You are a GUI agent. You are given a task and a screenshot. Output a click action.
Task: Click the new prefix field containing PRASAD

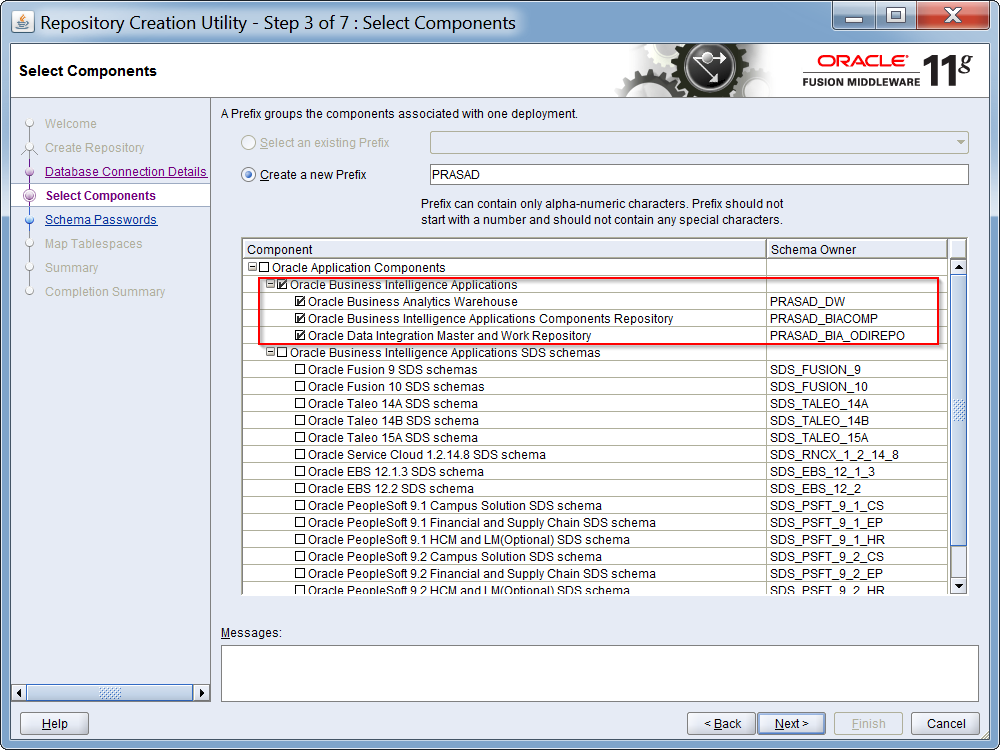click(699, 174)
